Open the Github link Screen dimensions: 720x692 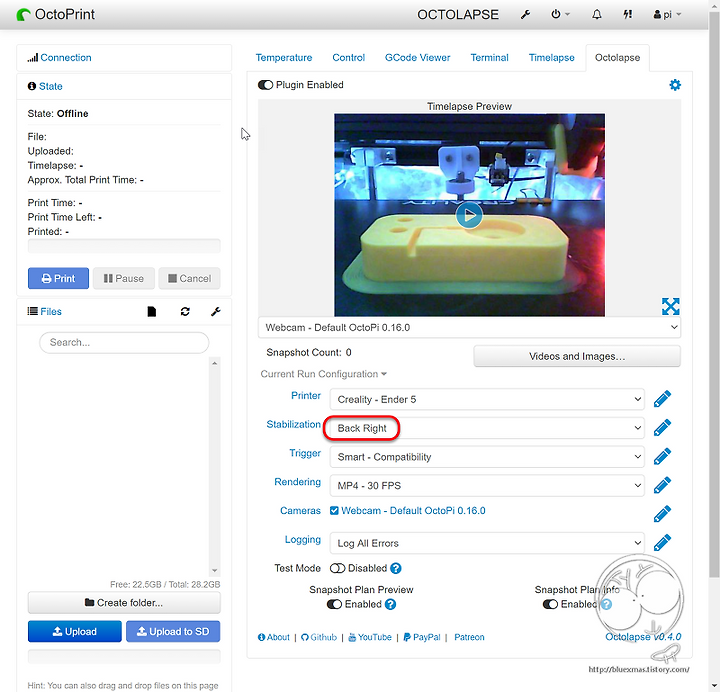(319, 637)
